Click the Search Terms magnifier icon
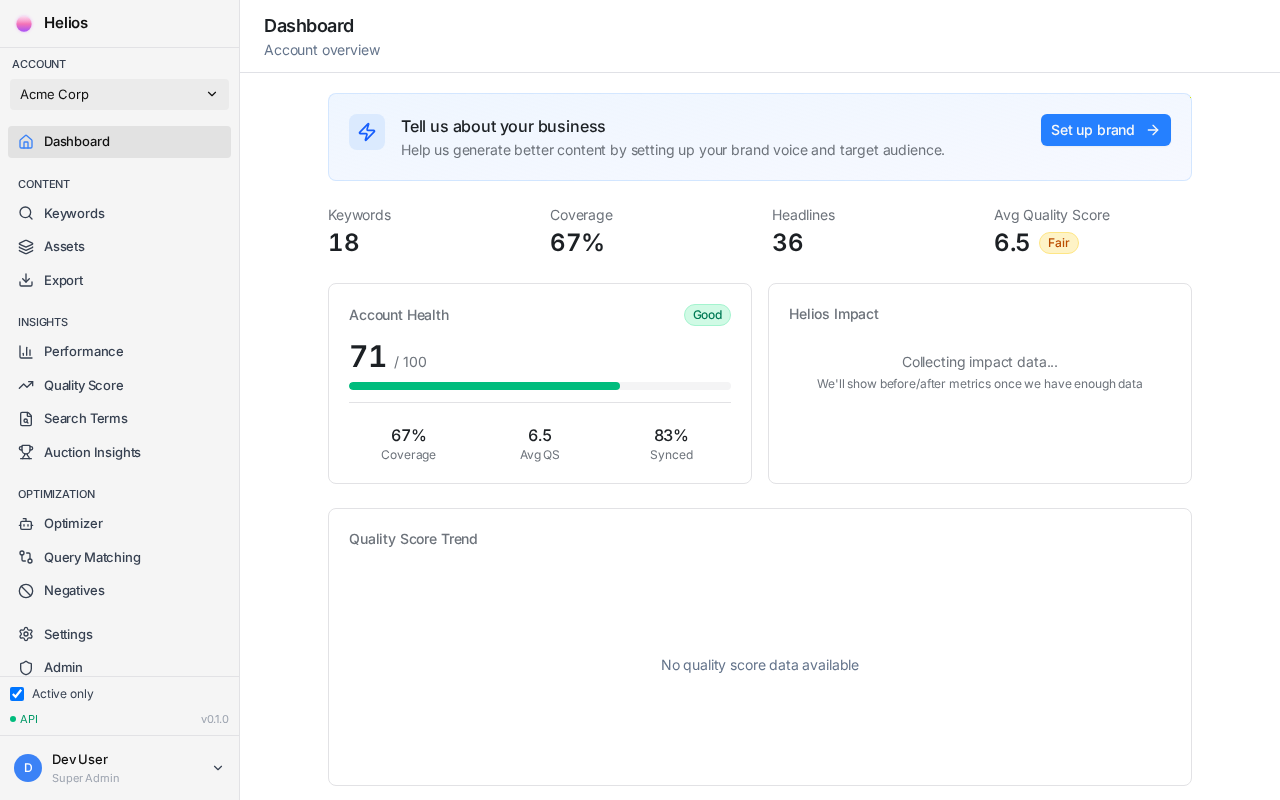Screen dimensions: 1280x800 (26, 418)
